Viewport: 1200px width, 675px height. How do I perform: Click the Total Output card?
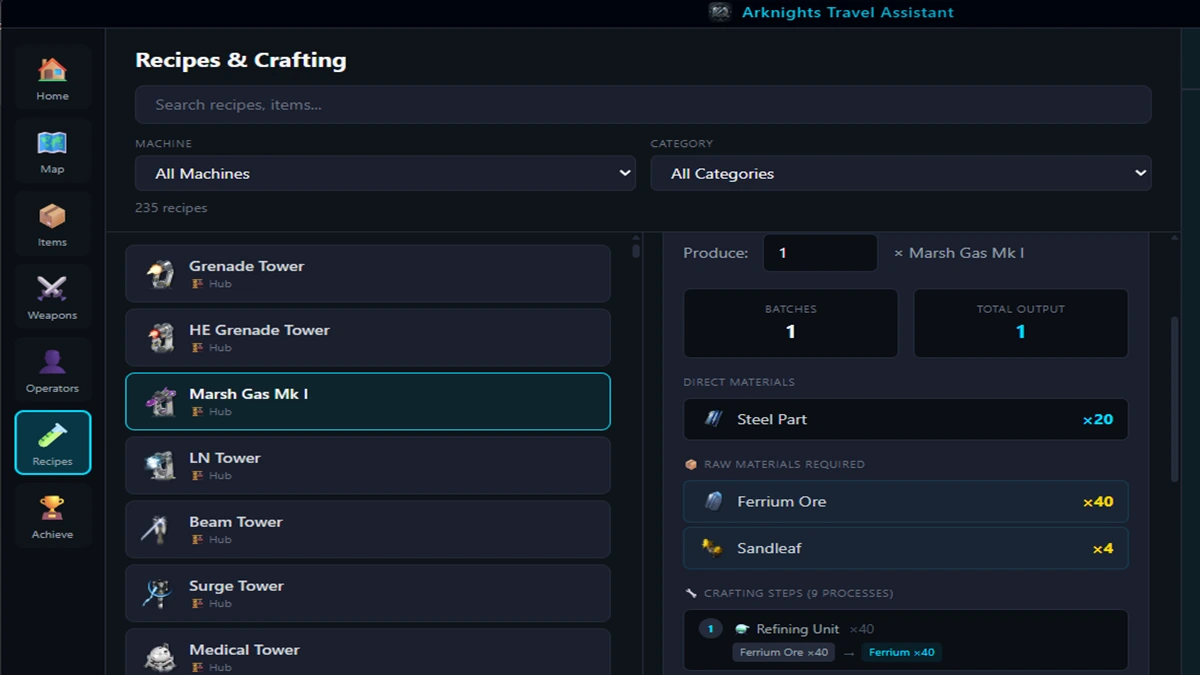tap(1021, 323)
